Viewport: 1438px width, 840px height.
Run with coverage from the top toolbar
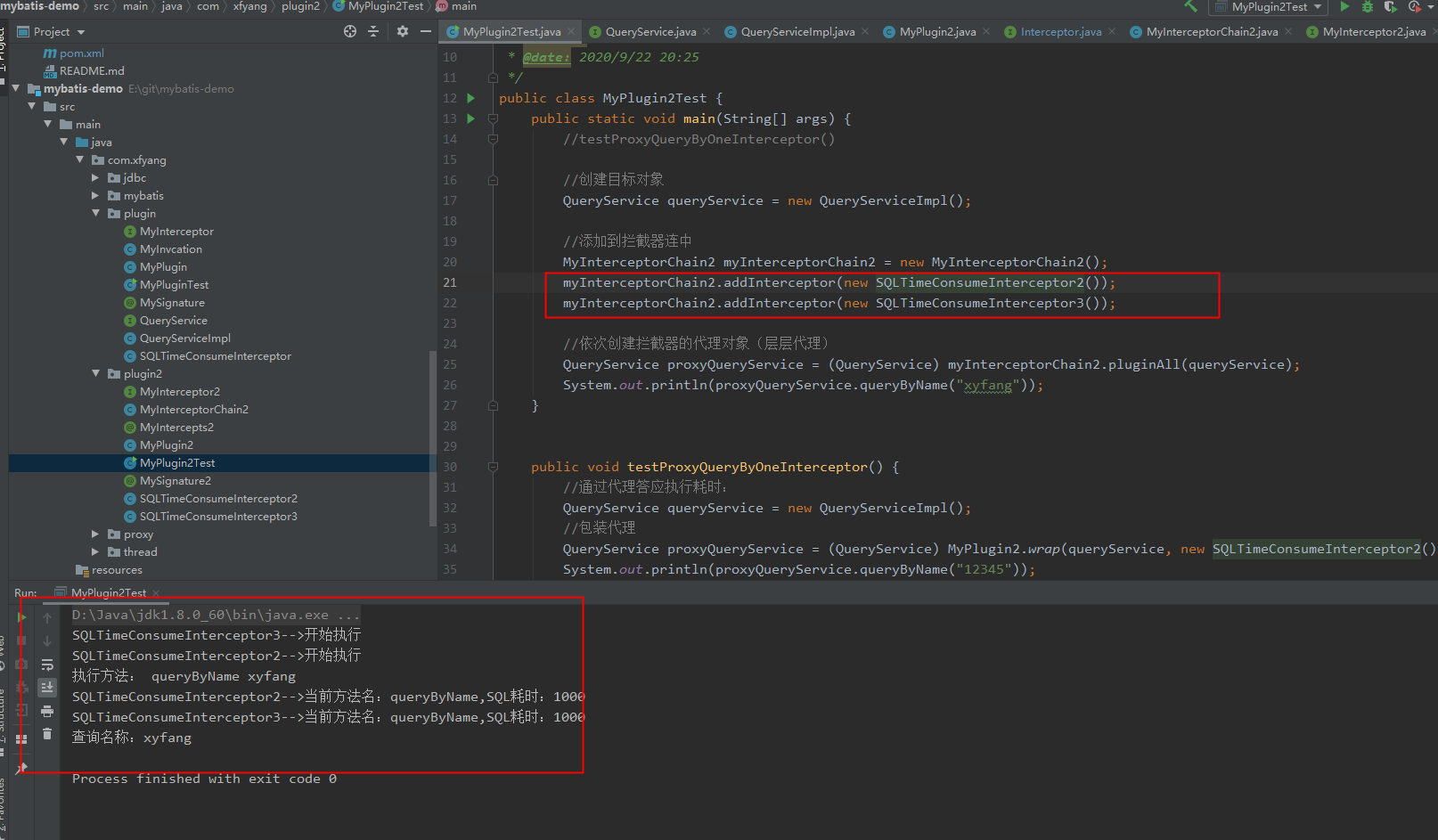pos(1390,6)
